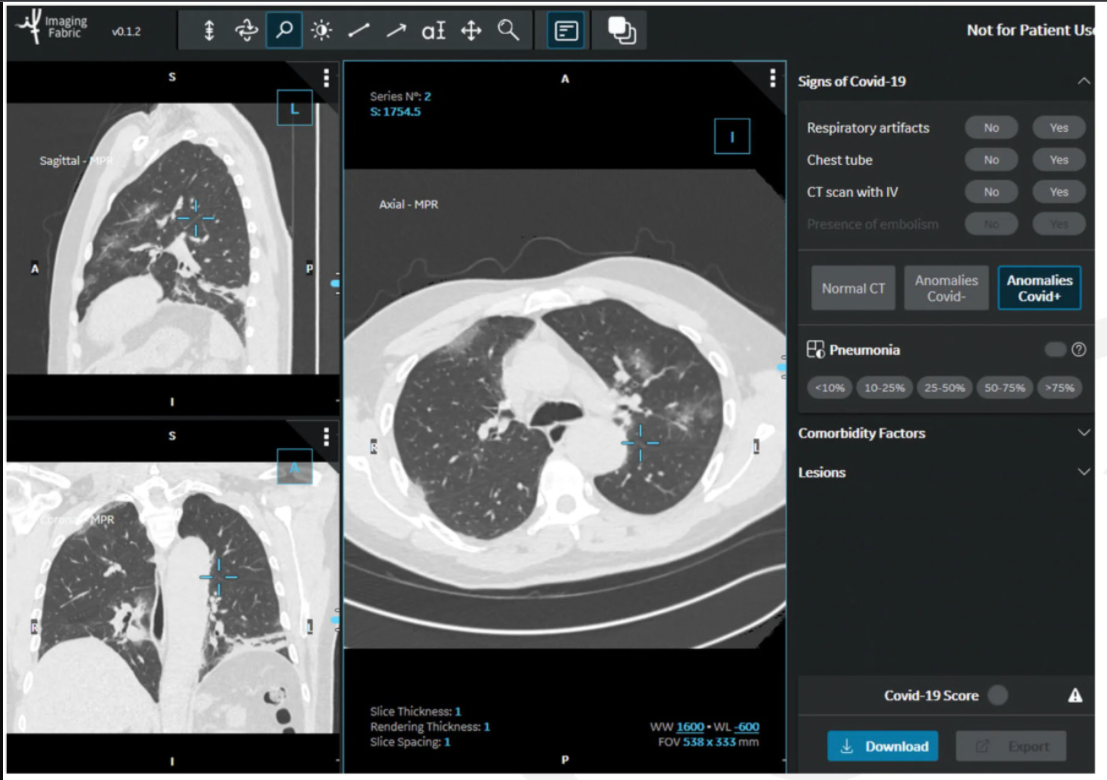Set Chest tube to No
The image size is (1107, 780).
[991, 160]
